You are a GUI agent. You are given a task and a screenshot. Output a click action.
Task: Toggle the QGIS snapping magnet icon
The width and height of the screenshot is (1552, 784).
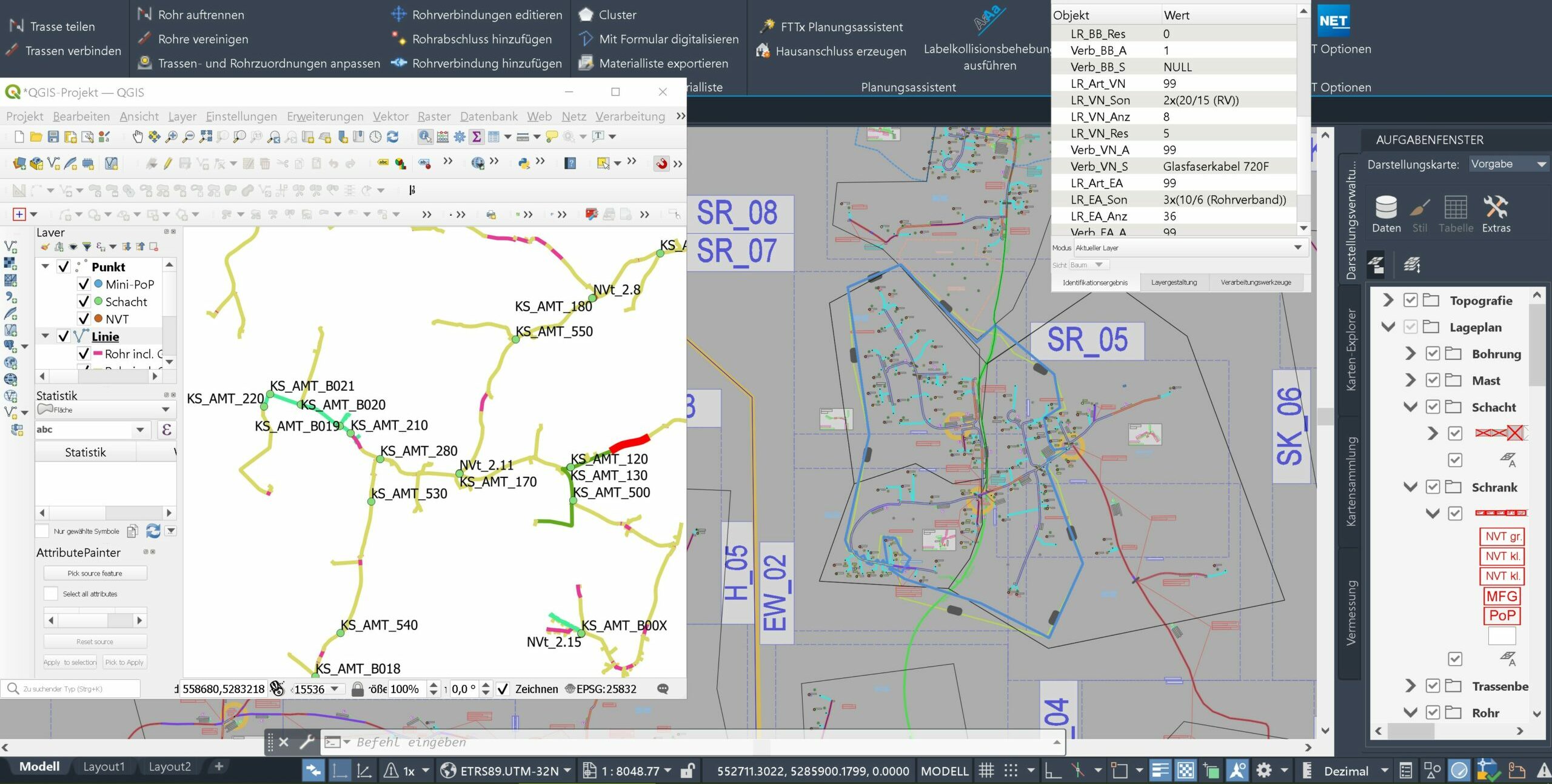[x=662, y=163]
